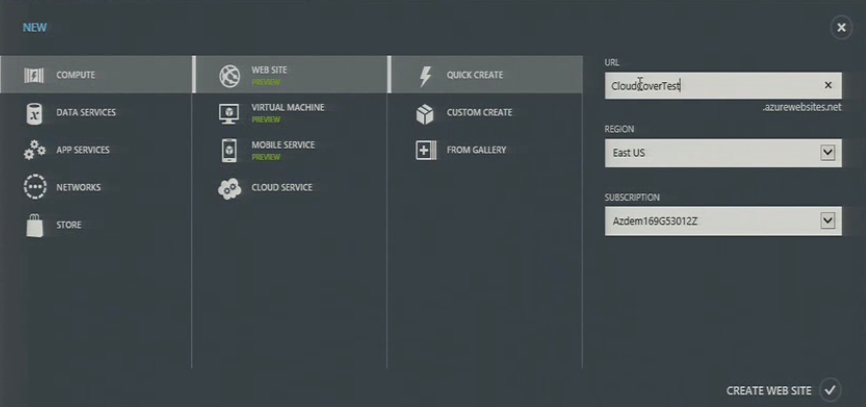866x407 pixels.
Task: Click the Mobile Service phone icon
Action: pos(229,150)
